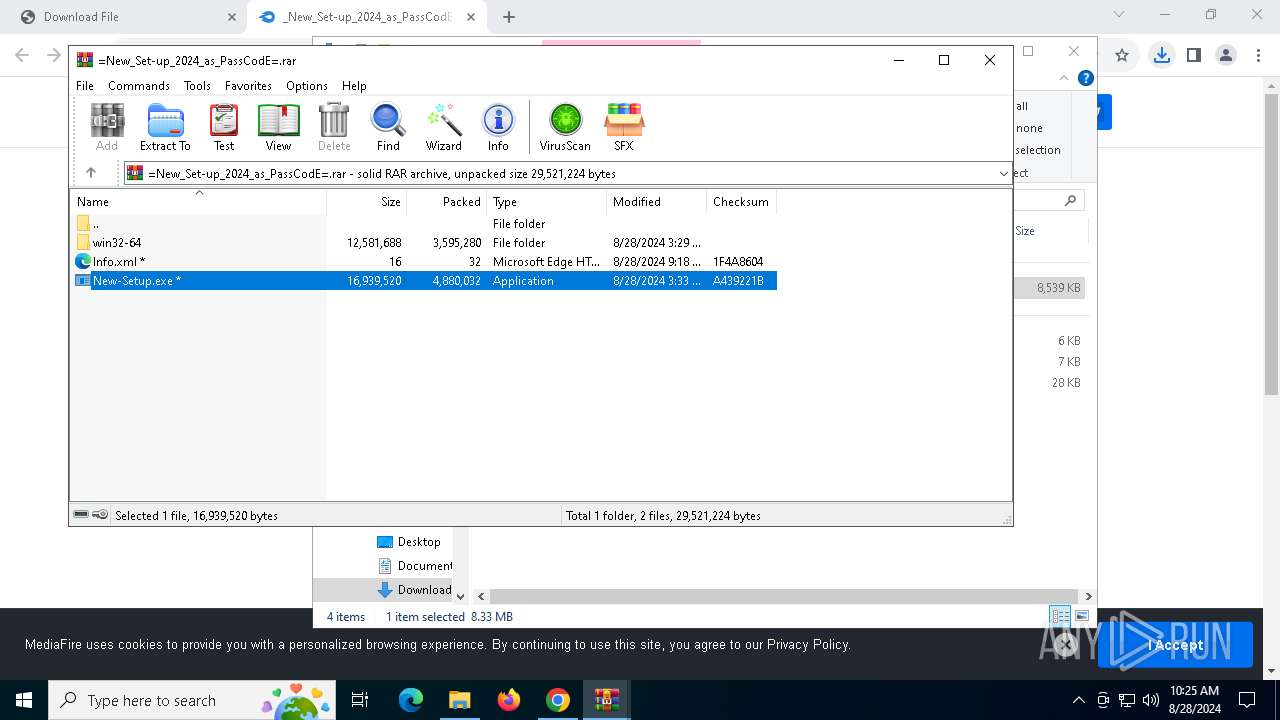1280x720 pixels.
Task: Open the browser profile icon
Action: [1226, 56]
